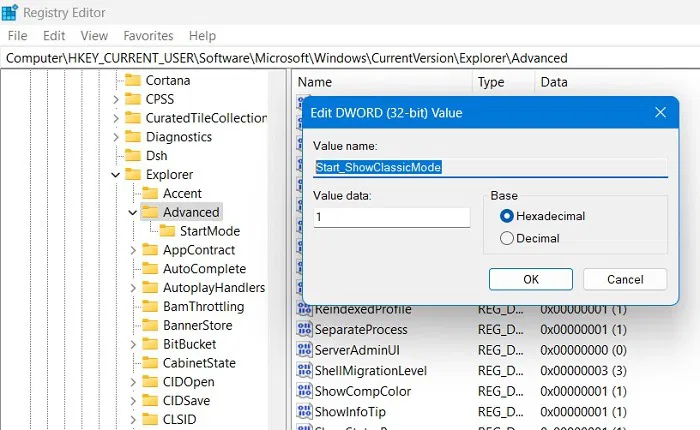Click the ShellMigrationLevel value icon
Viewport: 700px width, 430px height.
click(x=305, y=371)
